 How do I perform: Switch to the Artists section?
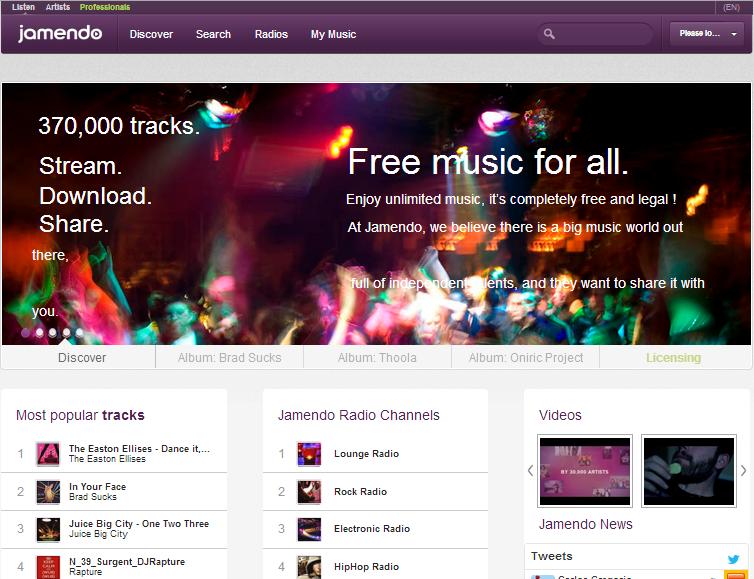coord(58,7)
